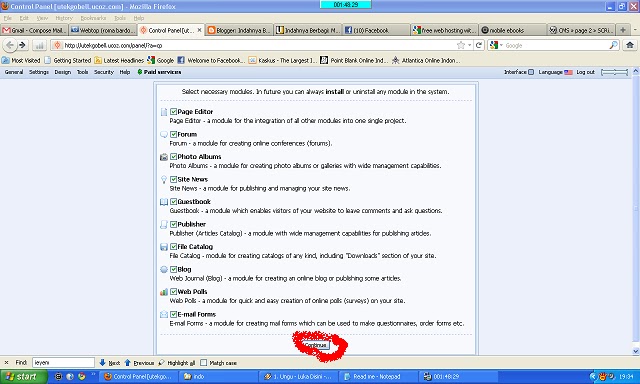Click in the Find text field
The image size is (640, 384).
point(63,362)
